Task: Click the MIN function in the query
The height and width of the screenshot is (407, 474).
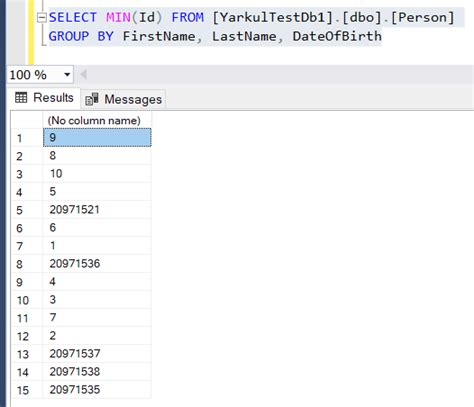Action: pyautogui.click(x=118, y=17)
